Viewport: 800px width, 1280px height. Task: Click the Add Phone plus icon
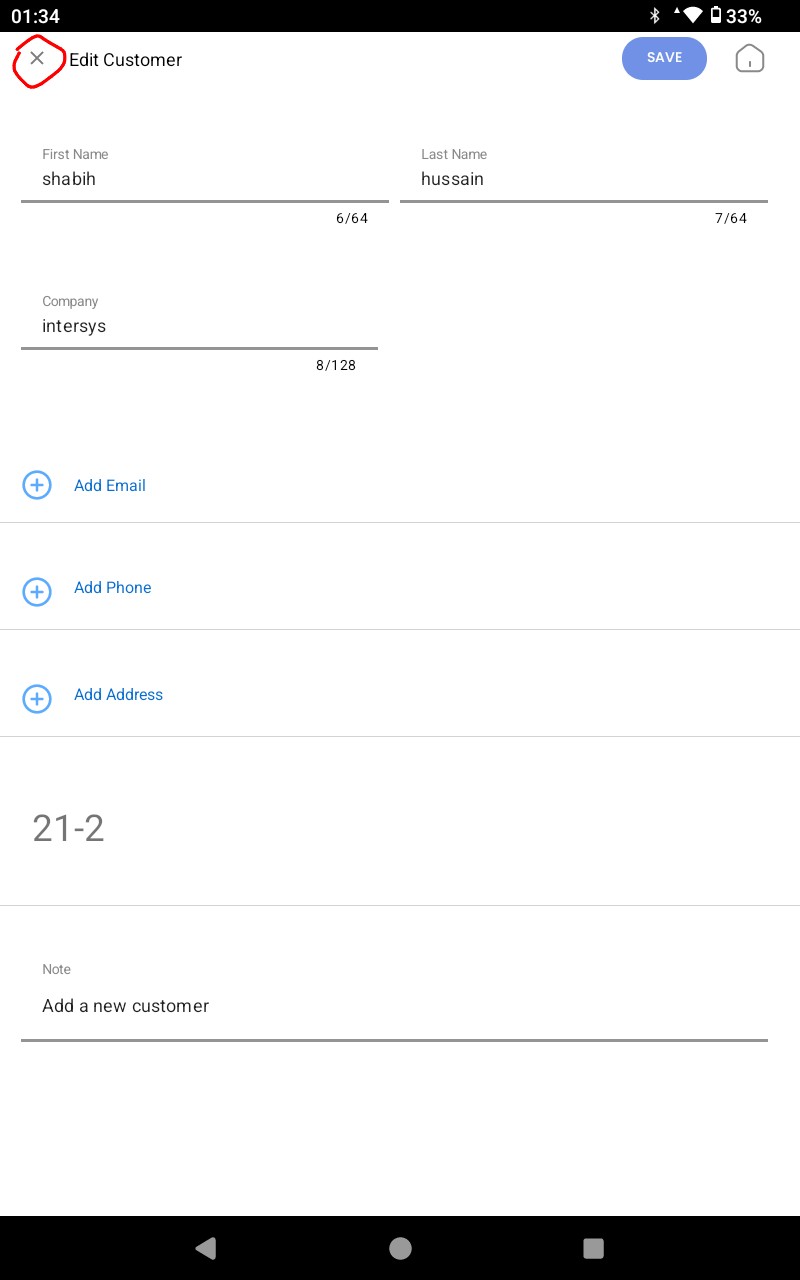pyautogui.click(x=37, y=592)
